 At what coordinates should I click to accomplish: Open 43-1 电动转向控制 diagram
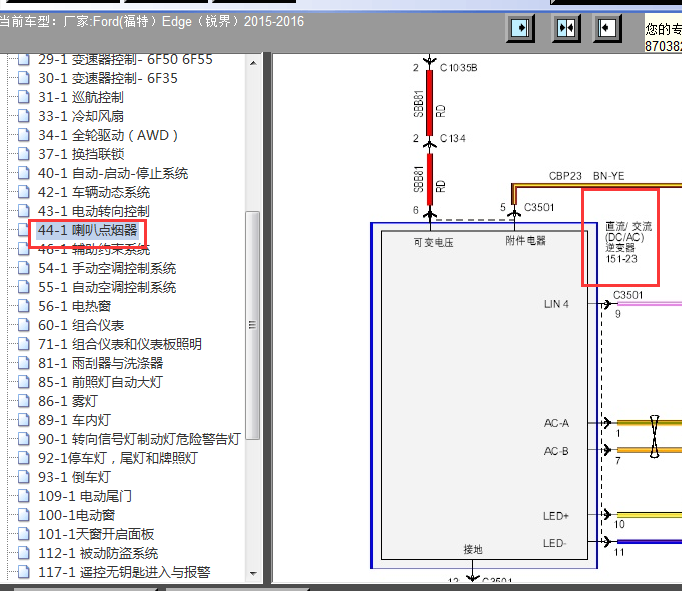pyautogui.click(x=94, y=211)
